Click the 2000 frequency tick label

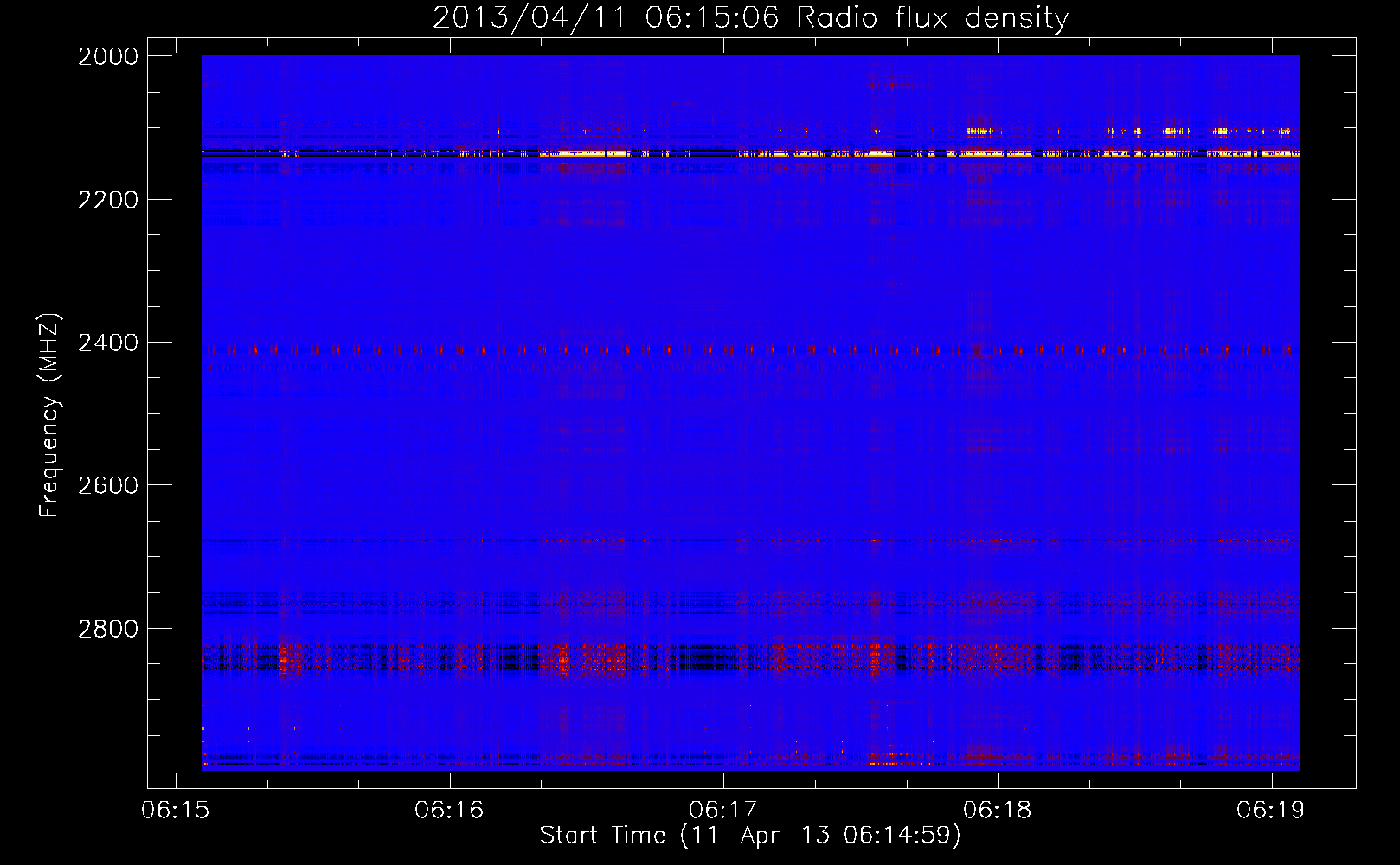pyautogui.click(x=108, y=56)
